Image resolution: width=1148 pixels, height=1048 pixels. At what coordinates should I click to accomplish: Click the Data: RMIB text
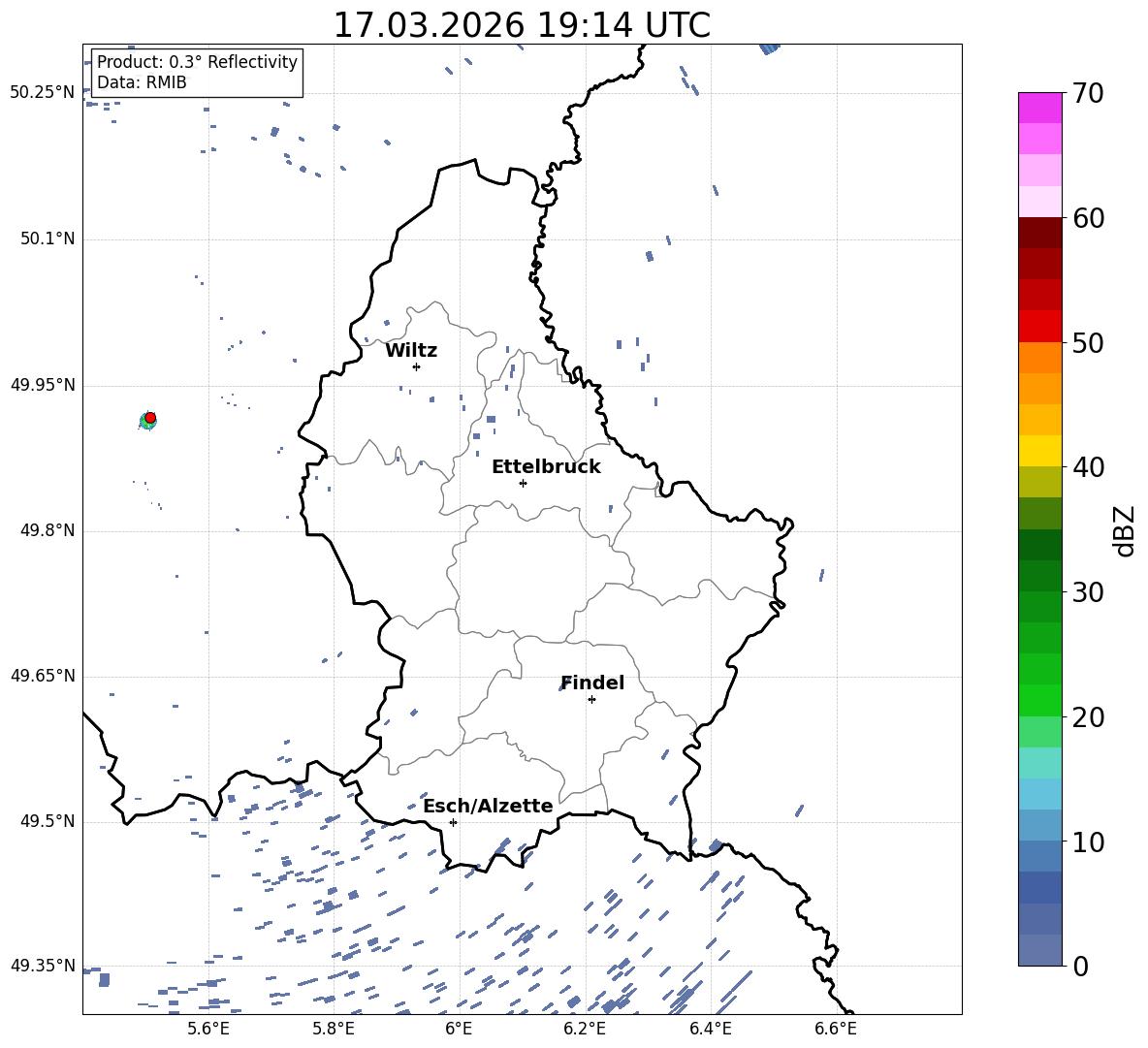click(142, 82)
